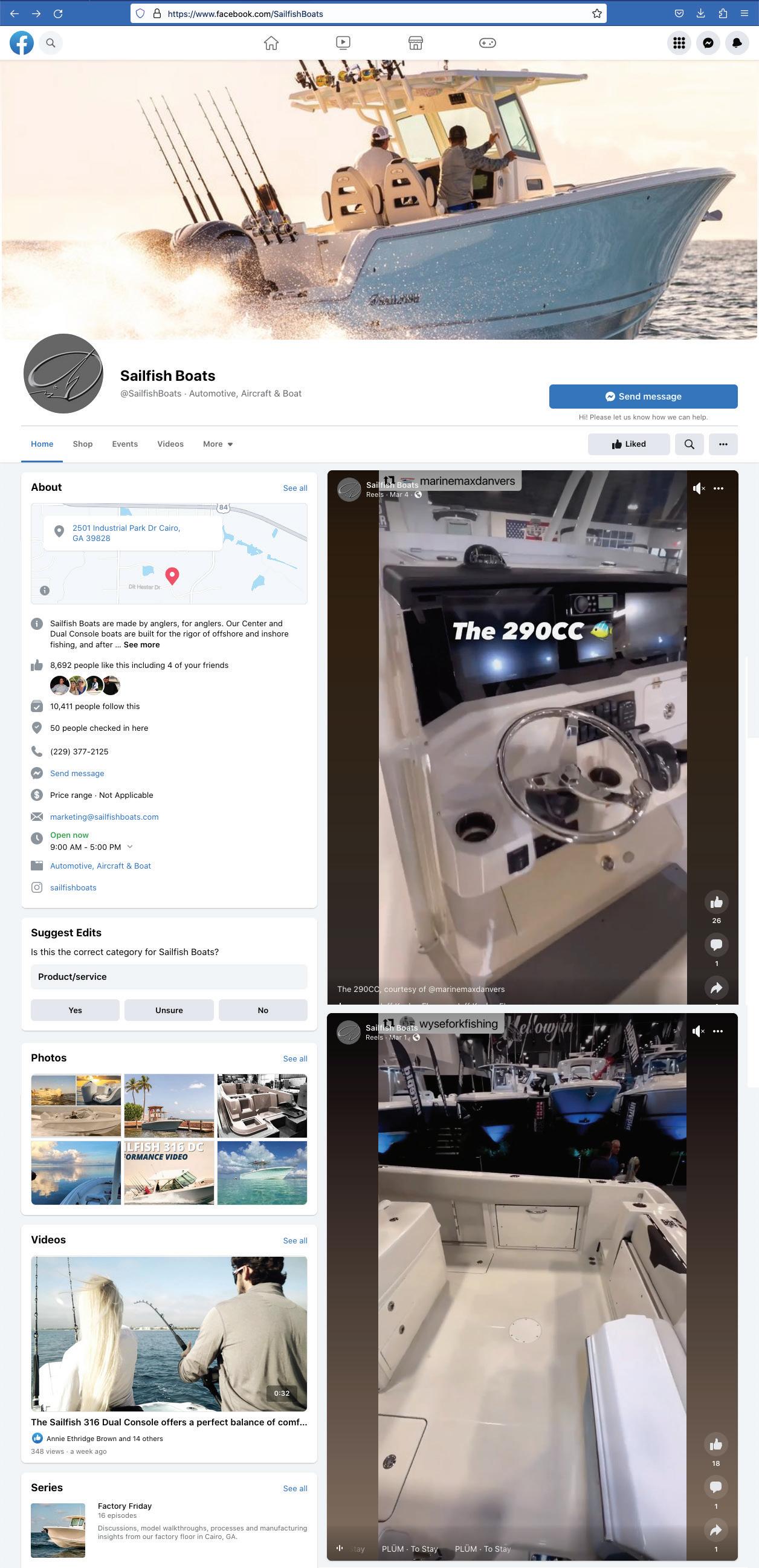Image resolution: width=759 pixels, height=1568 pixels.
Task: Like the wyseforkfishing reel
Action: [715, 1445]
